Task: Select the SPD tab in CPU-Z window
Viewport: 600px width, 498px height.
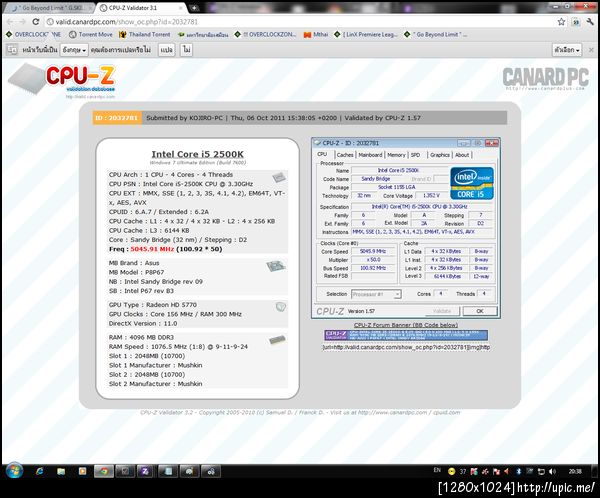Action: click(x=415, y=155)
